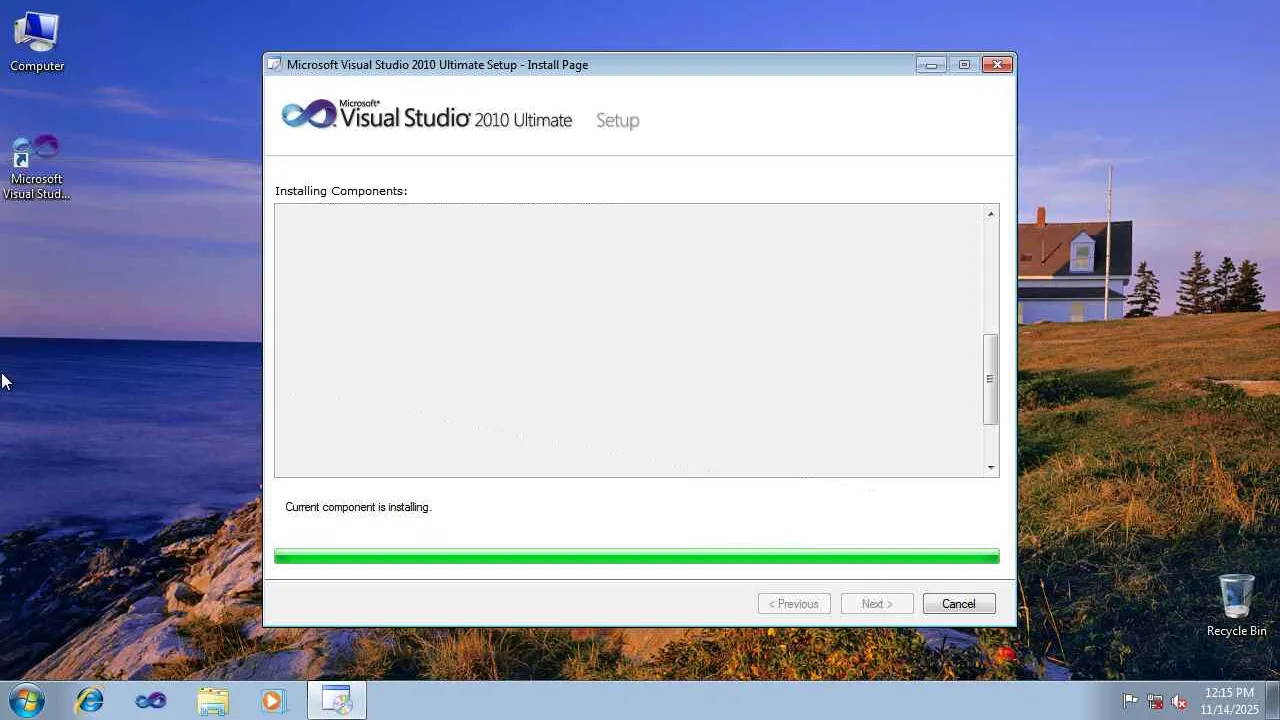1280x720 pixels.
Task: Select the Recycle Bin desktop icon
Action: [1236, 606]
